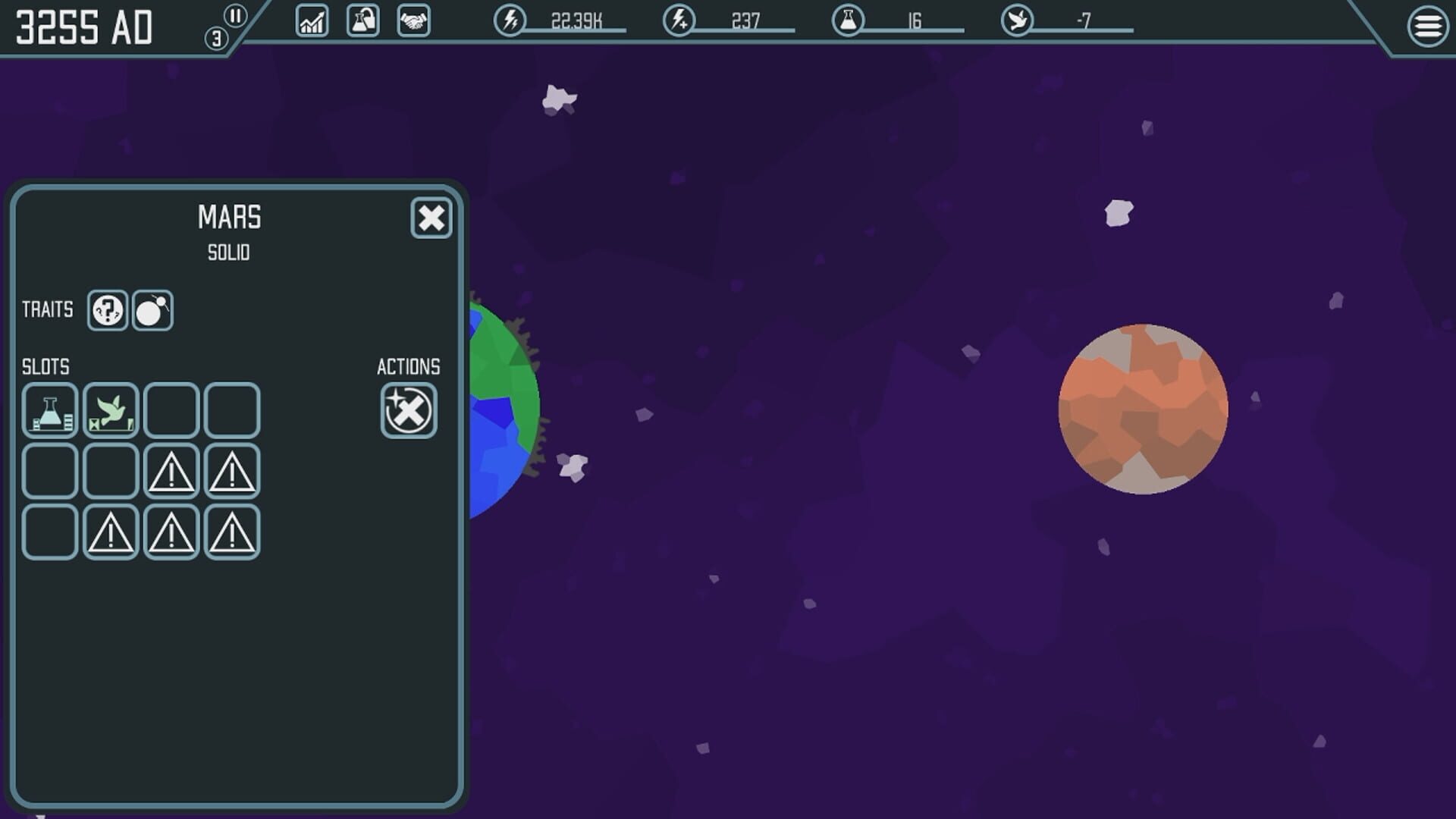The image size is (1456, 819).
Task: View the moon trait icon on Mars
Action: (152, 309)
